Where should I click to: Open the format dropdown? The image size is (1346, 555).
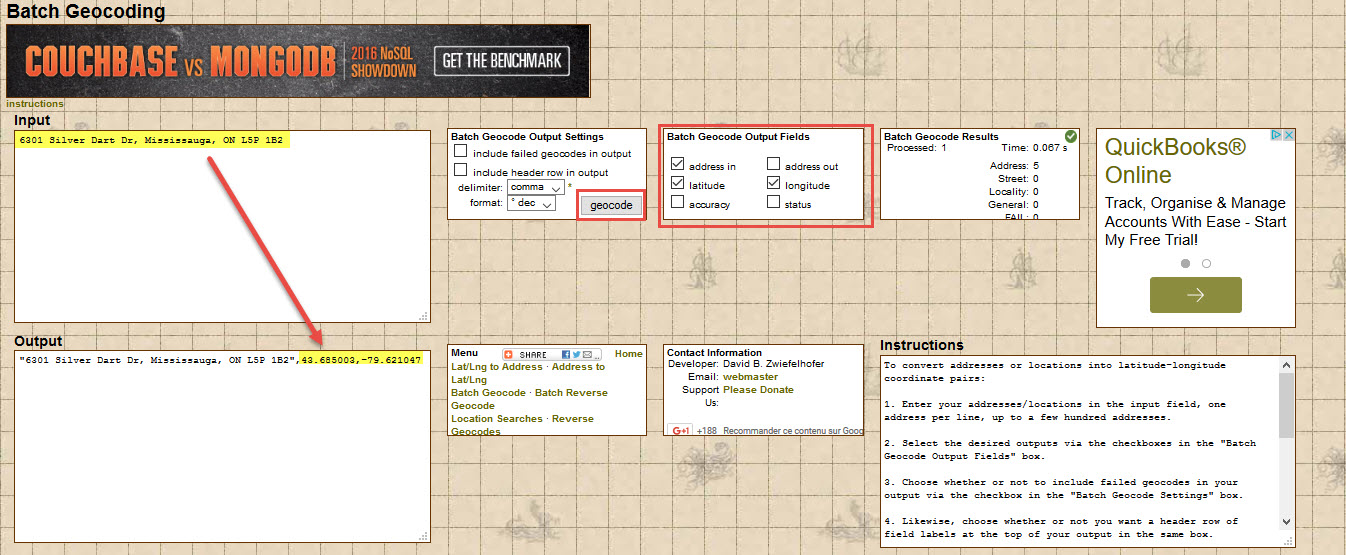pyautogui.click(x=531, y=203)
